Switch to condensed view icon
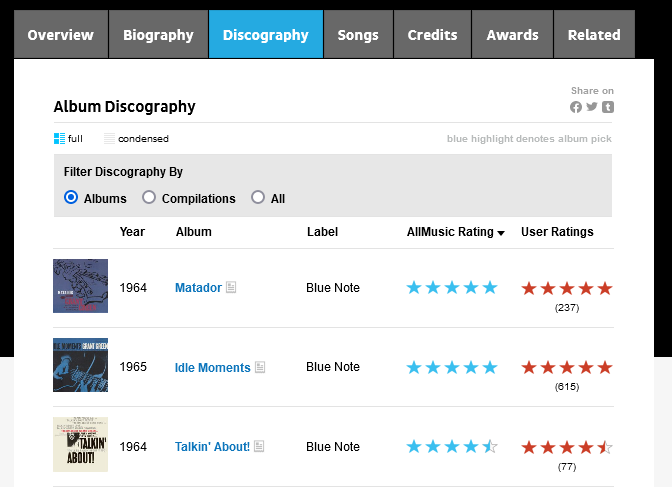This screenshot has height=487, width=672. (110, 138)
